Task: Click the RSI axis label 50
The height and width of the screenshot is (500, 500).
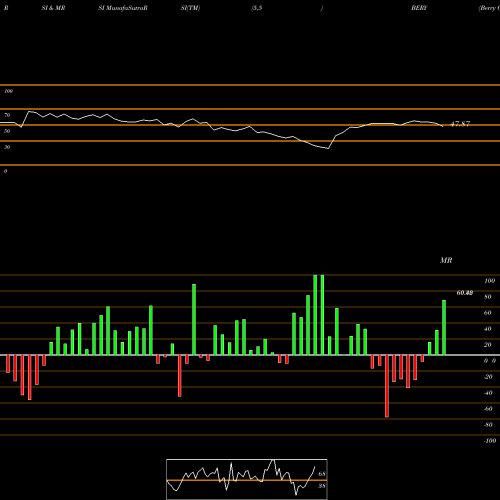Action: coord(7,131)
